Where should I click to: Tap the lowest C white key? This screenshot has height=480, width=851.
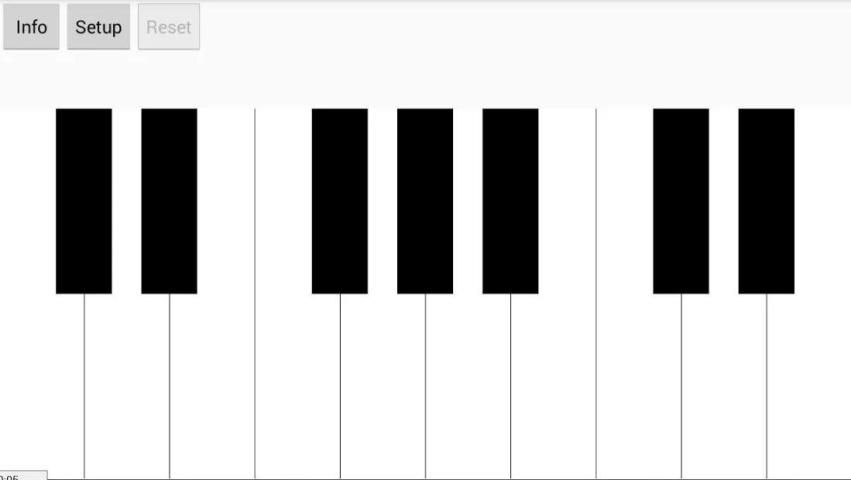42,386
